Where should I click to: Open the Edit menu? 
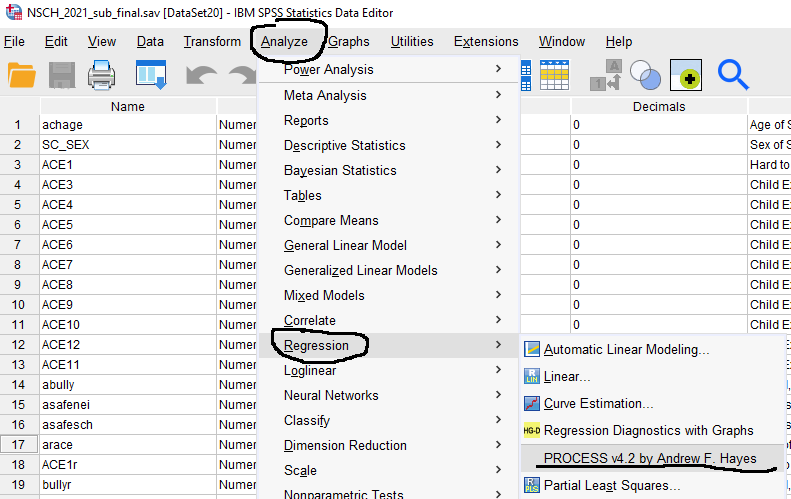pos(56,41)
